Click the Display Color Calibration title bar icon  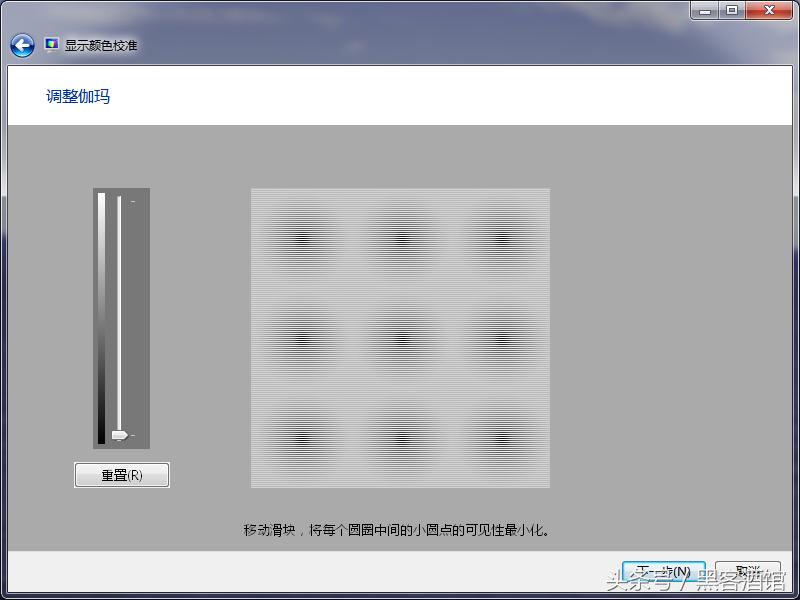coord(52,44)
